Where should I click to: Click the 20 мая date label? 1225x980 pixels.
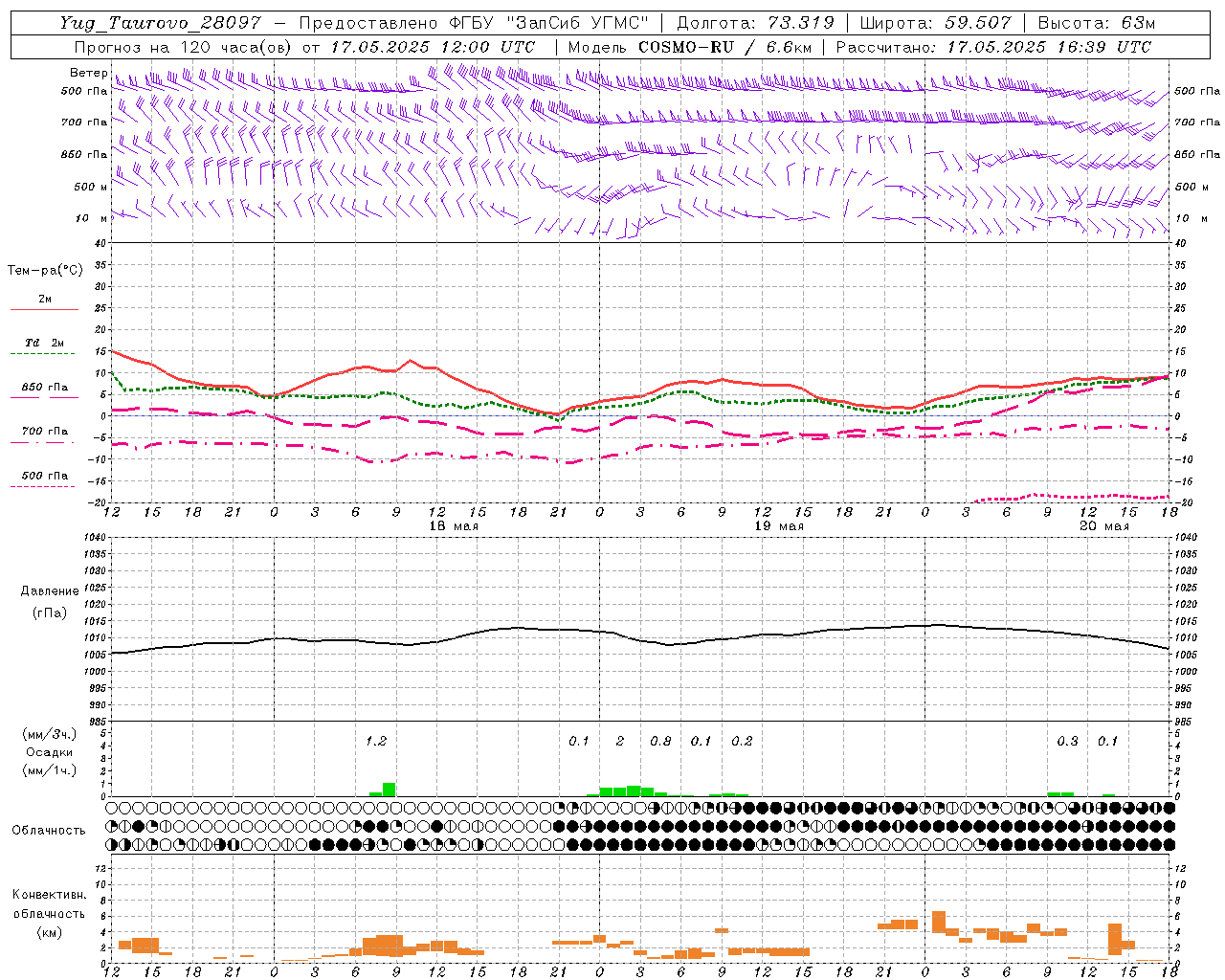[x=1103, y=526]
